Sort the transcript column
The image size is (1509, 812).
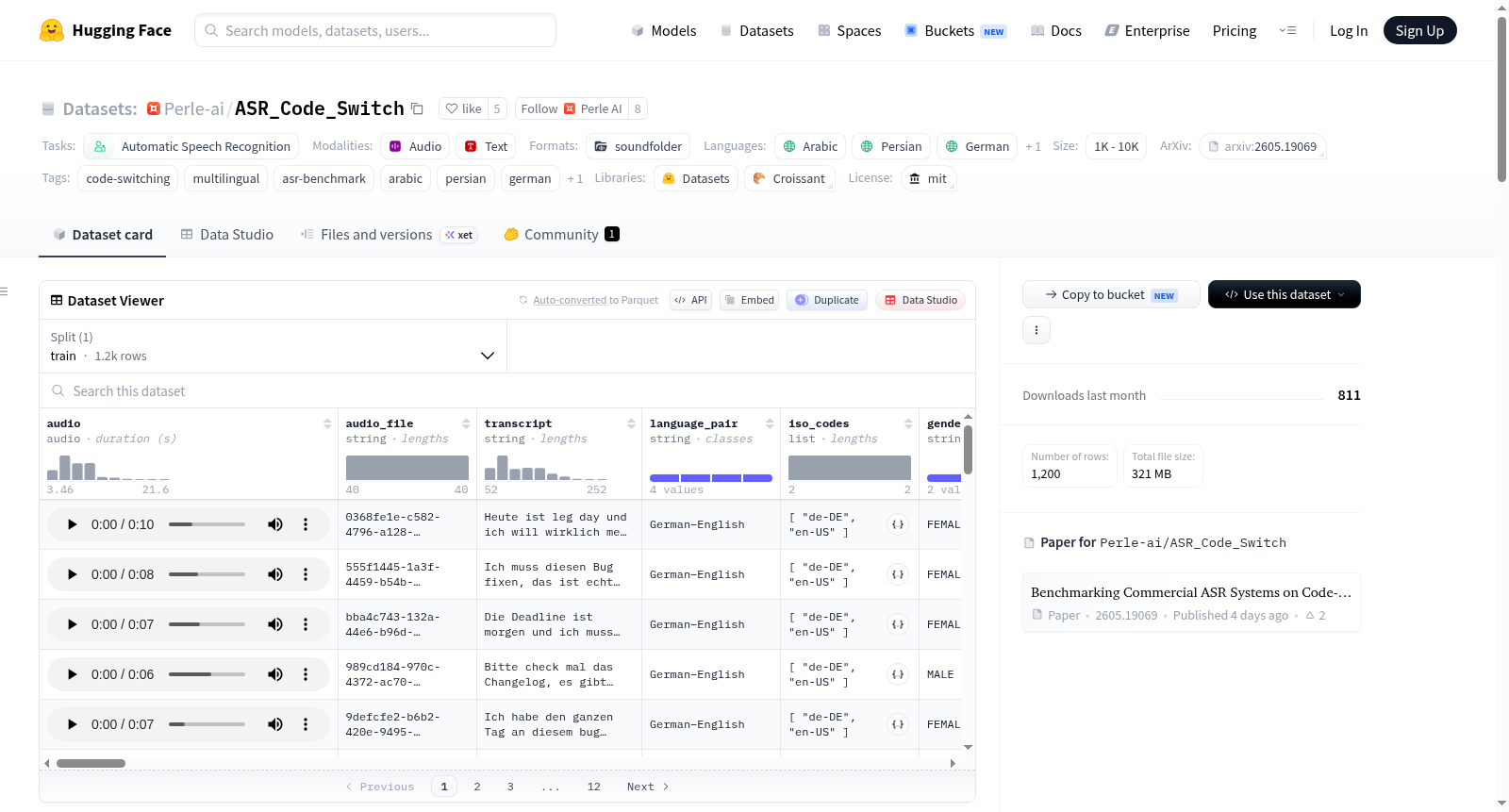tap(631, 423)
